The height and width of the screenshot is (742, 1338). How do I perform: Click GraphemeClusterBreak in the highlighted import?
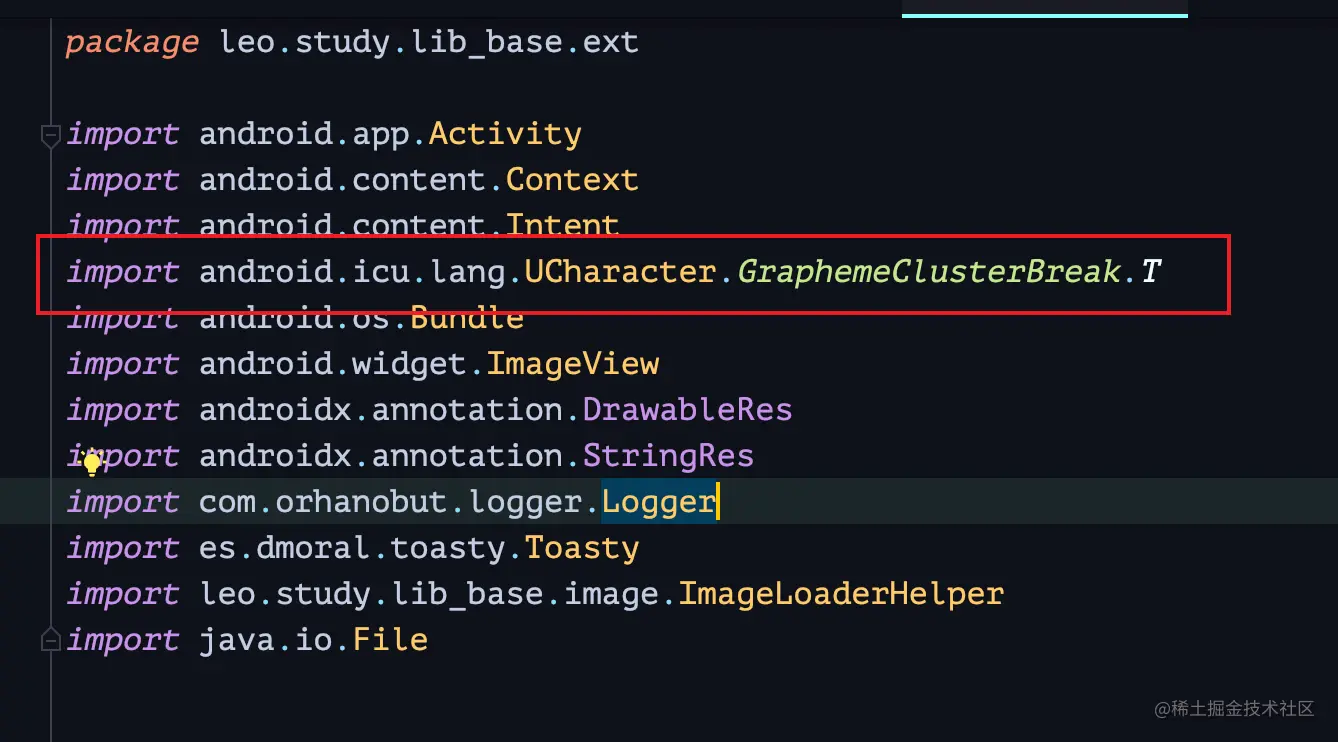[929, 272]
